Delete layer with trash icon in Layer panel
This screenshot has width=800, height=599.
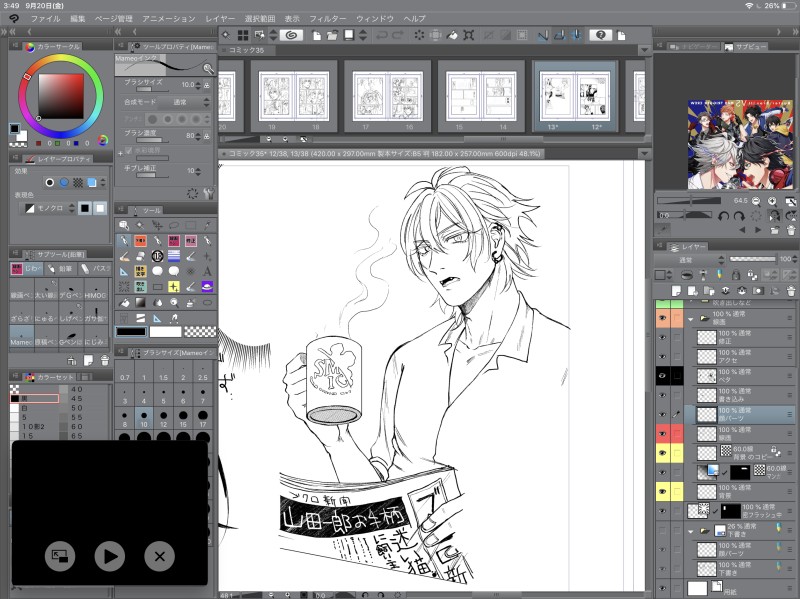(791, 291)
